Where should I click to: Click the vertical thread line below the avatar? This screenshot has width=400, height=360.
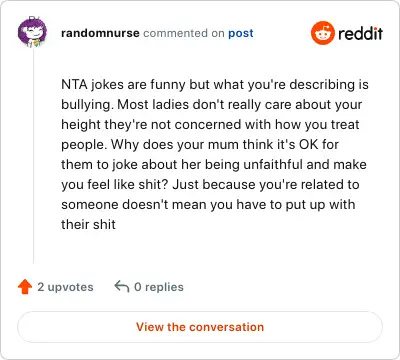pyautogui.click(x=33, y=155)
